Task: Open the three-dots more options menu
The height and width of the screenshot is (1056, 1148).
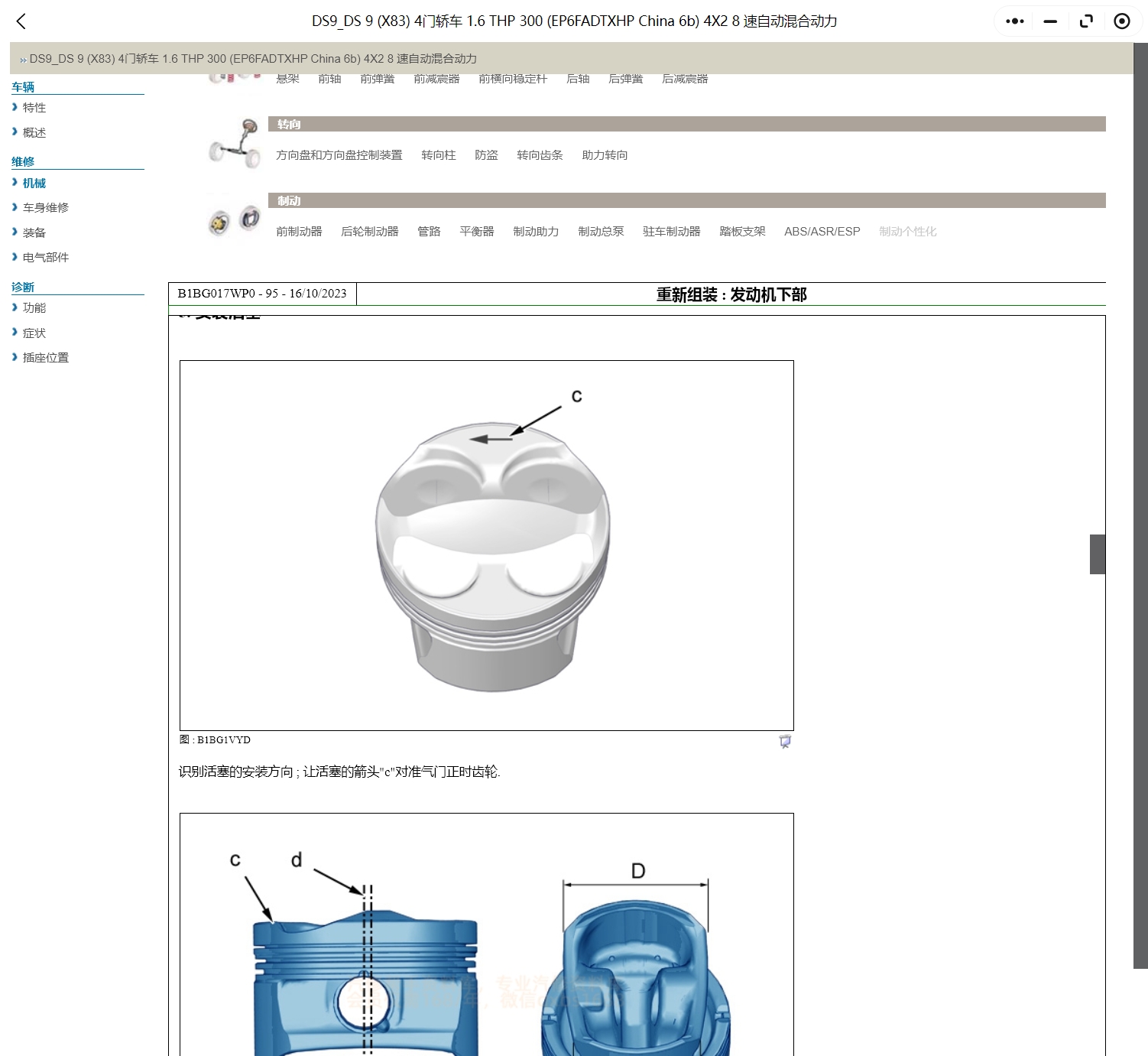Action: click(x=1014, y=21)
